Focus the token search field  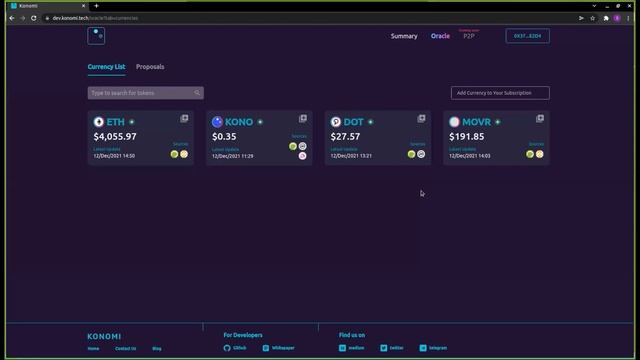[145, 93]
